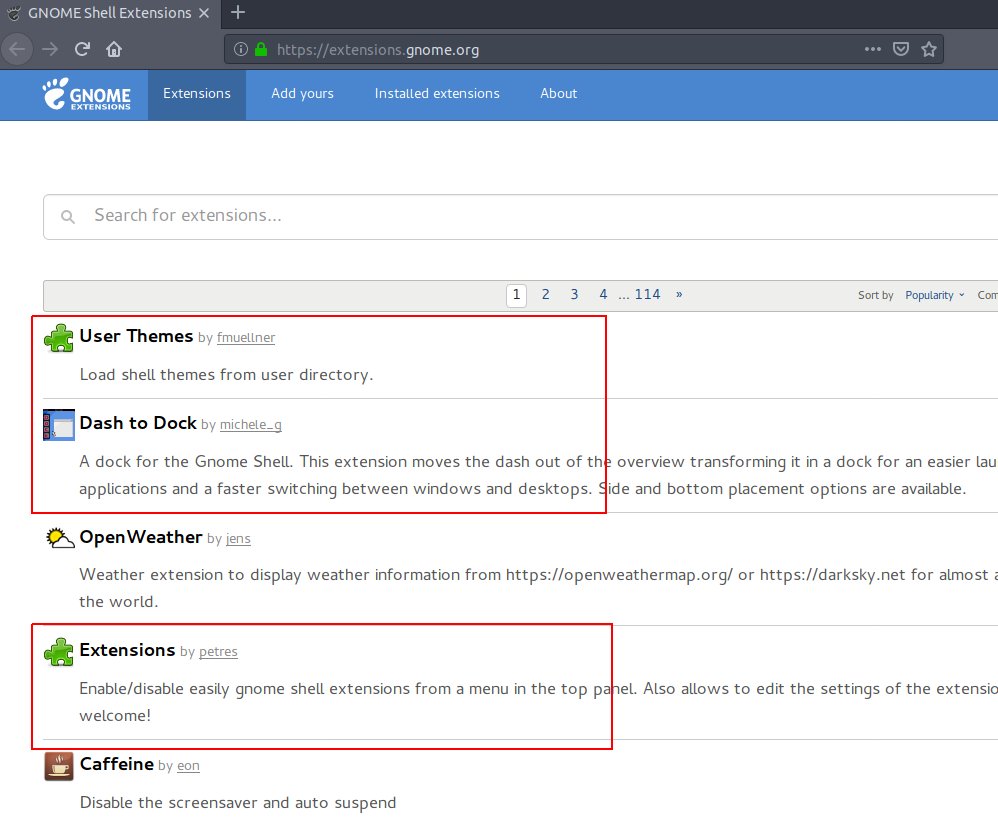
Task: Open author michele_g's profile
Action: click(x=251, y=425)
